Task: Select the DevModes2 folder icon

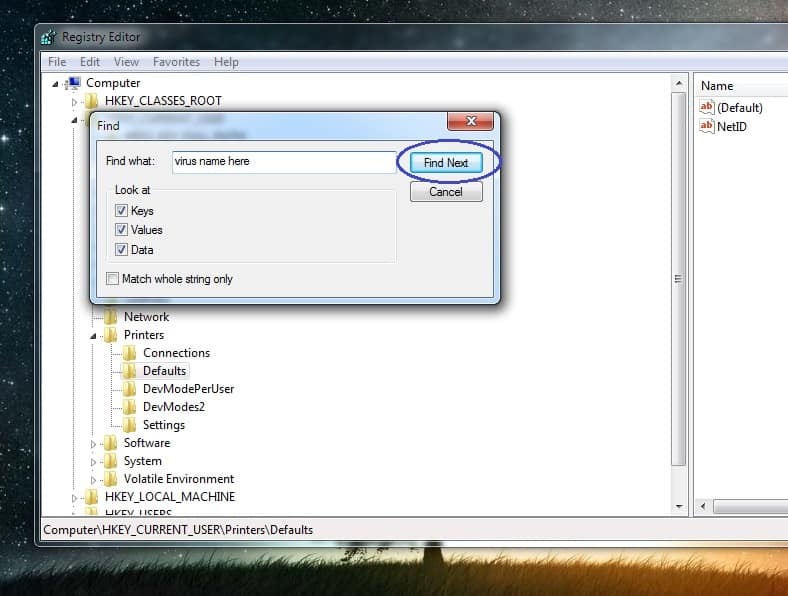Action: click(130, 407)
